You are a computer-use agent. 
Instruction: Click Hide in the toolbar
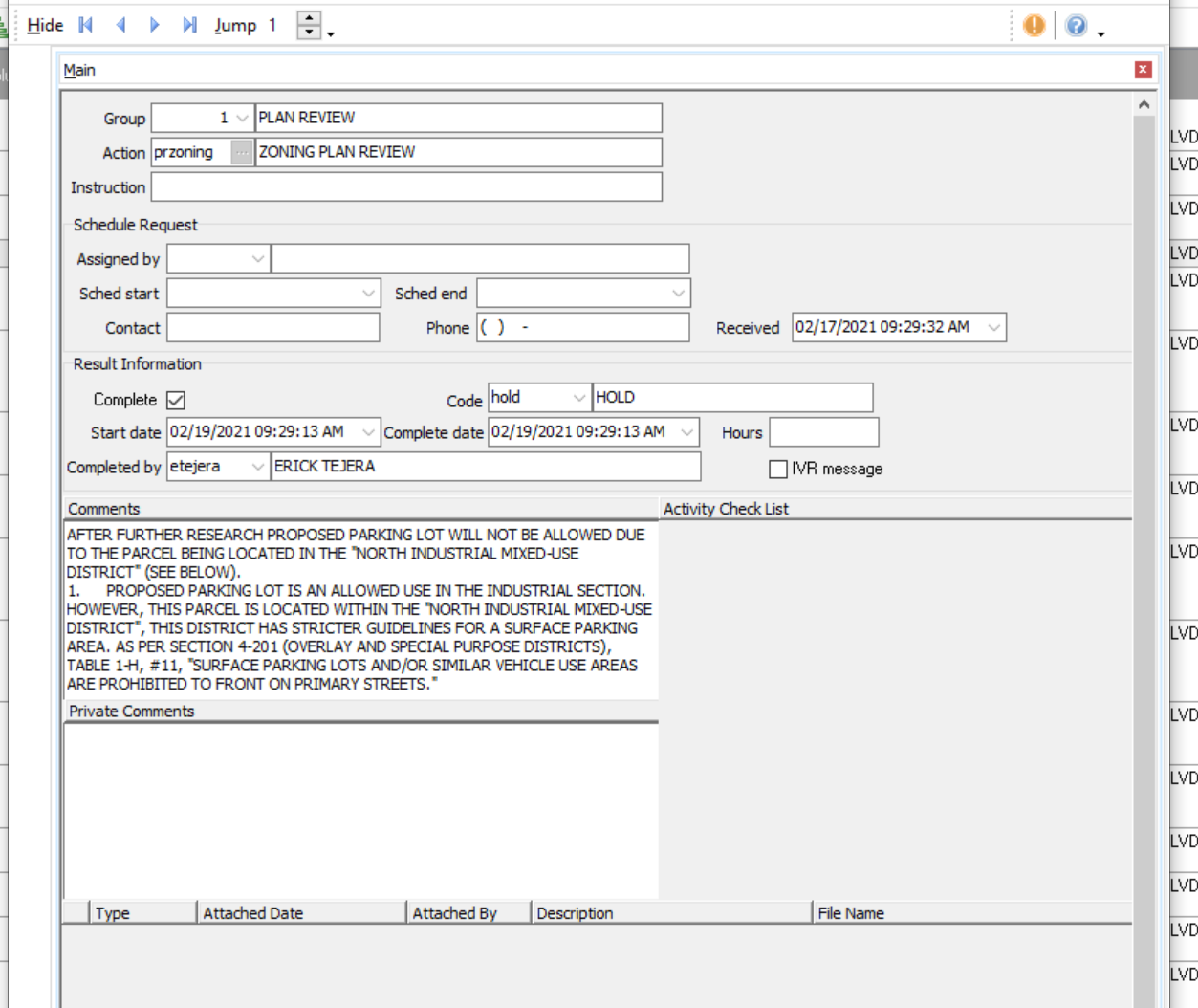tap(45, 26)
